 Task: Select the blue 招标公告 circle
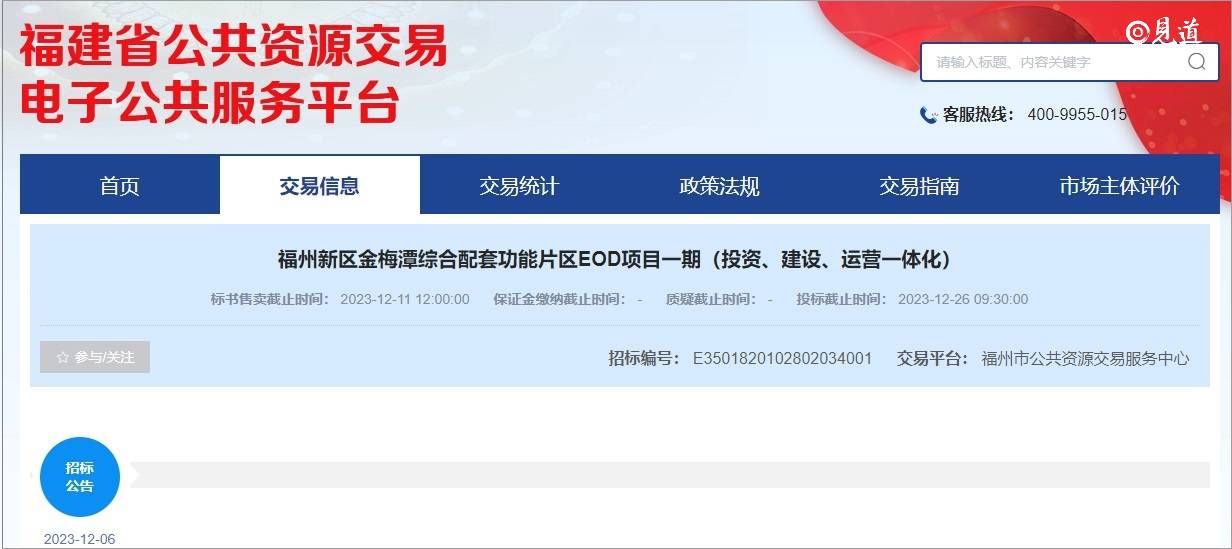tap(80, 477)
